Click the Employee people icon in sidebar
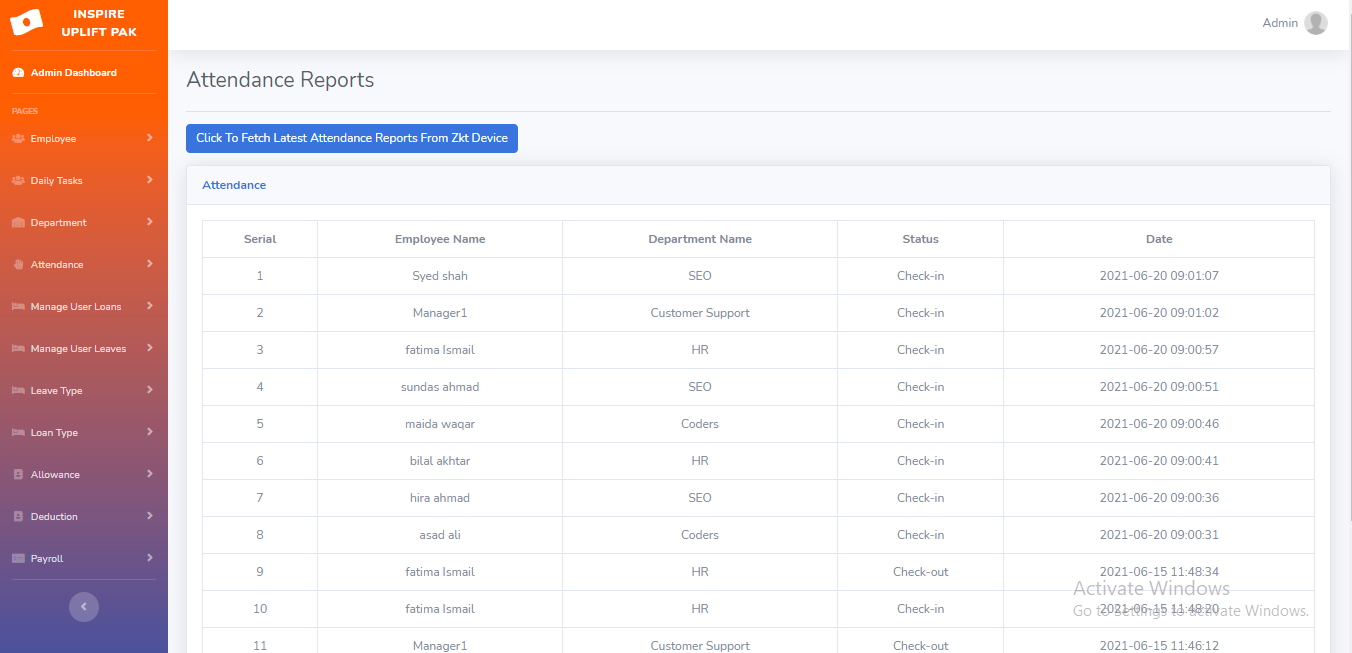The height and width of the screenshot is (653, 1352). (18, 139)
